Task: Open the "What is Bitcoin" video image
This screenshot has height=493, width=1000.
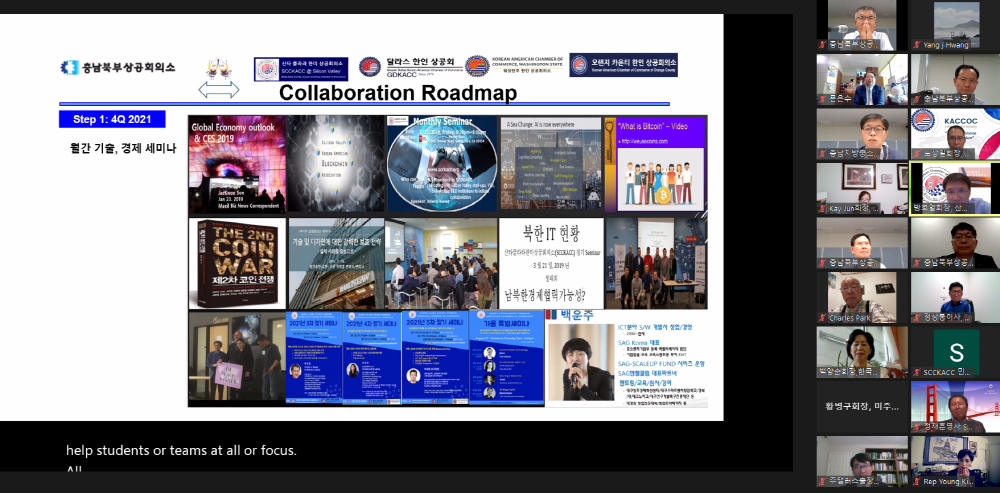Action: point(655,163)
